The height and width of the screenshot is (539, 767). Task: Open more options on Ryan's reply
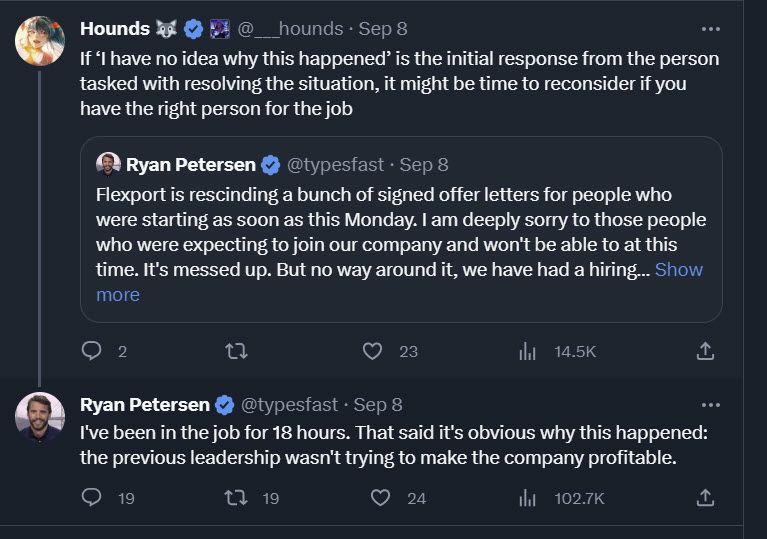tap(710, 405)
